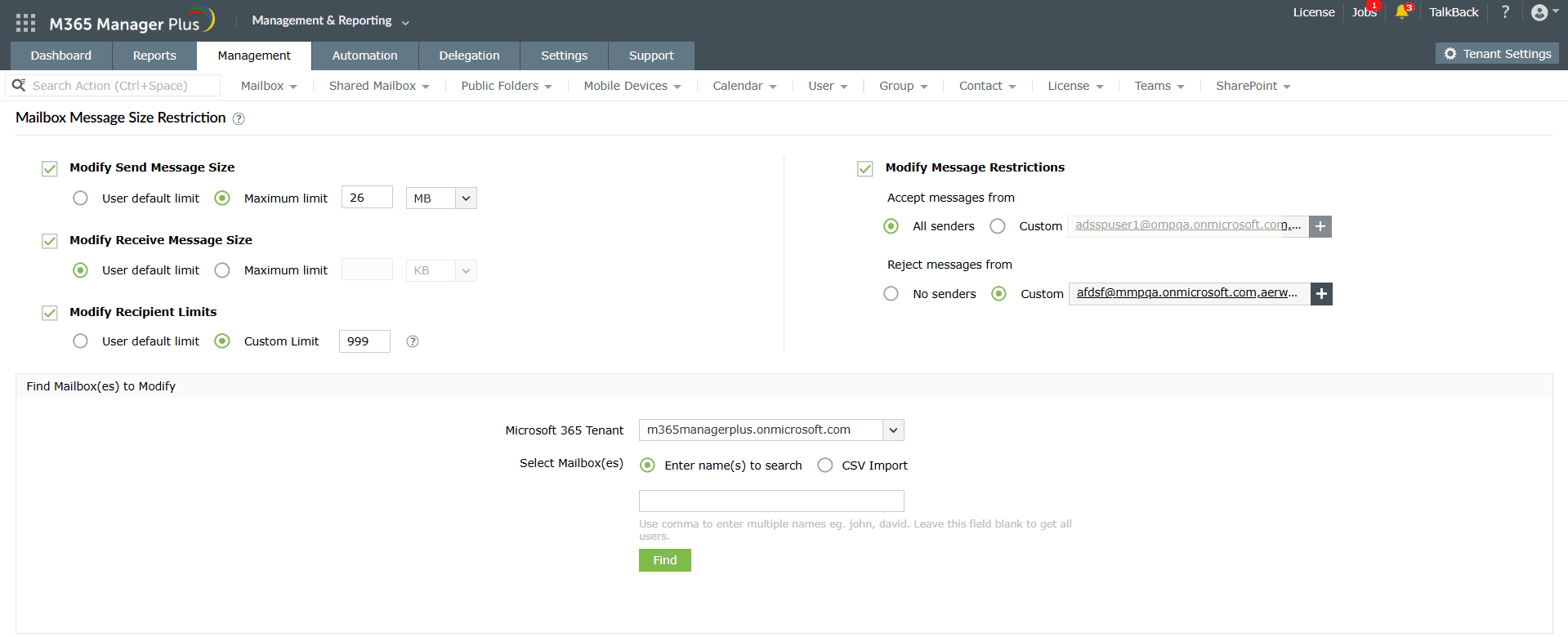Open help for Mailbox Message Size Restriction

point(239,118)
